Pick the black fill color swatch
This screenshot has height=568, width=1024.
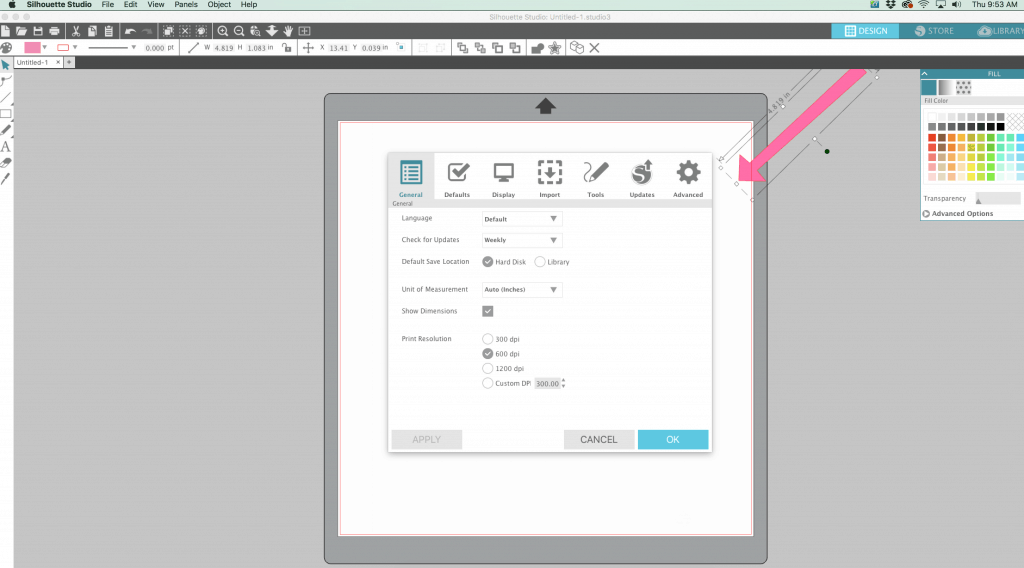click(x=1000, y=127)
